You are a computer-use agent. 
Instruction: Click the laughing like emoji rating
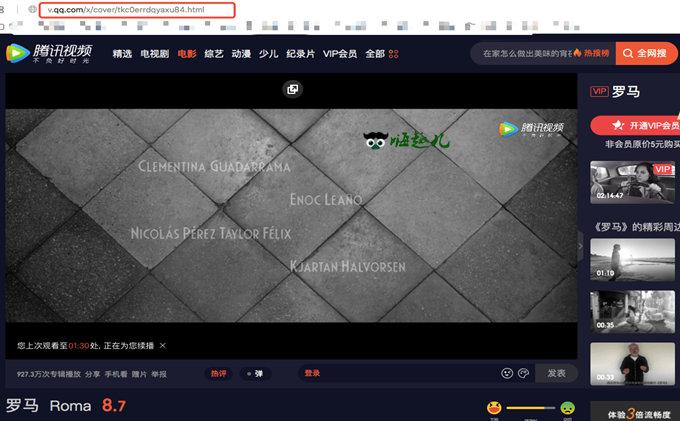click(494, 408)
